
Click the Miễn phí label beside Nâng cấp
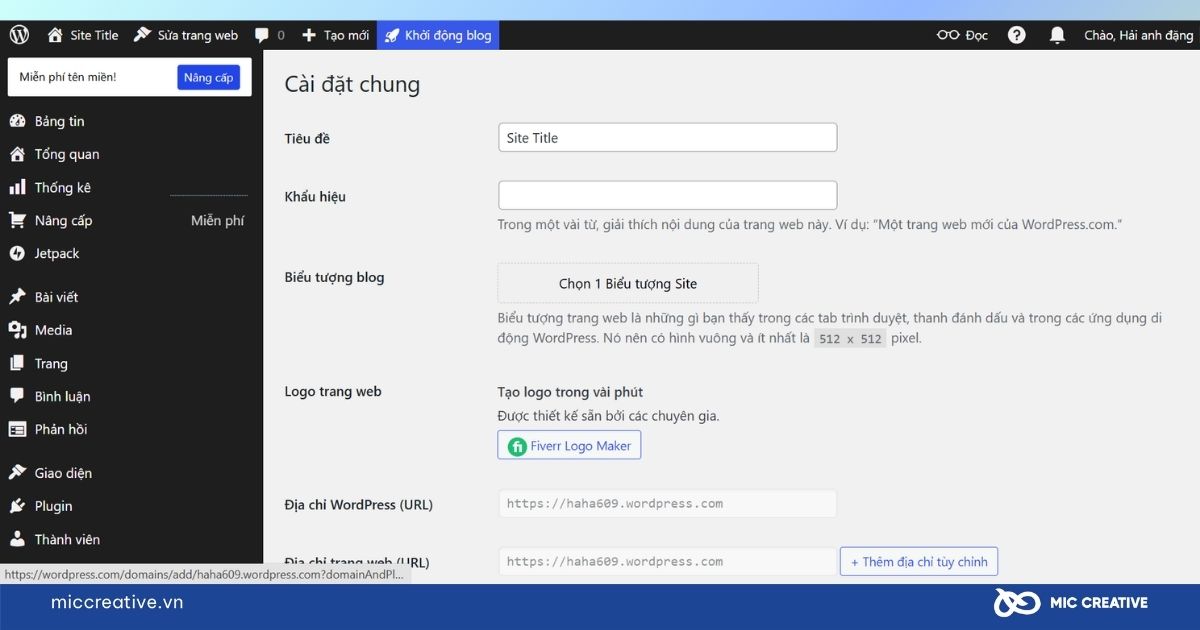pyautogui.click(x=218, y=220)
